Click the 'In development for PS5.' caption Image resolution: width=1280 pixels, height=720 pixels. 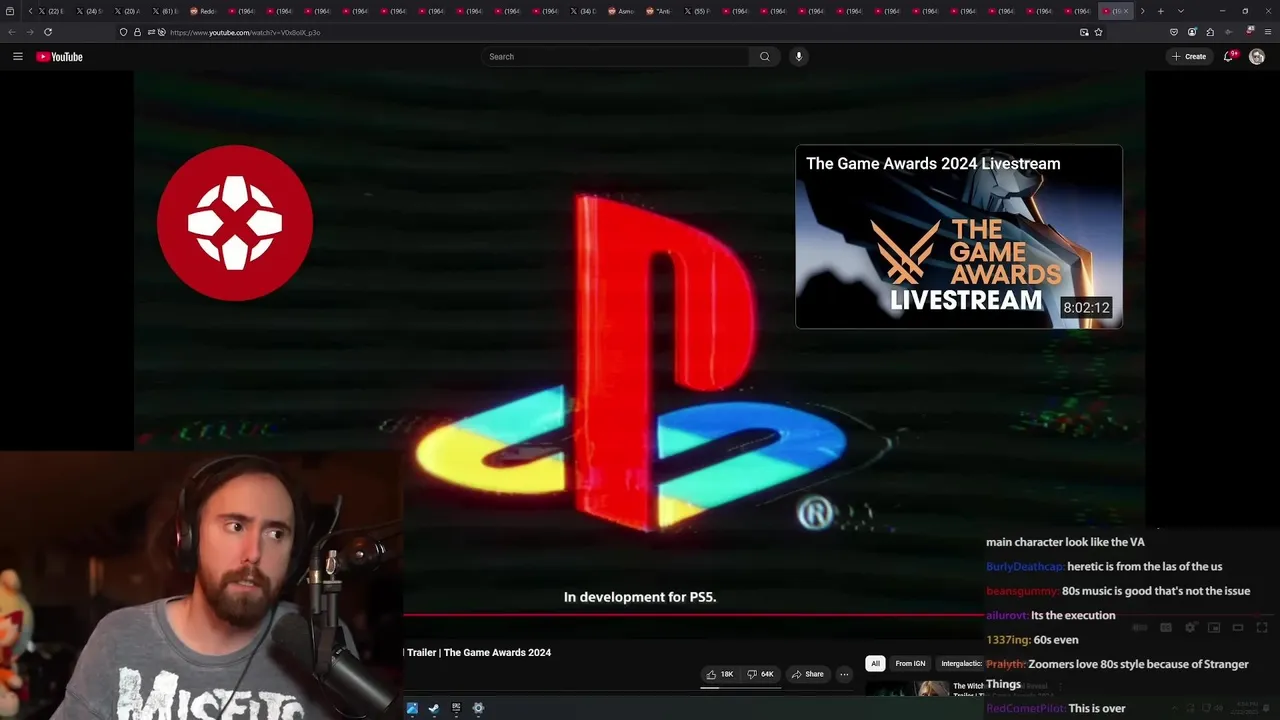coord(640,597)
